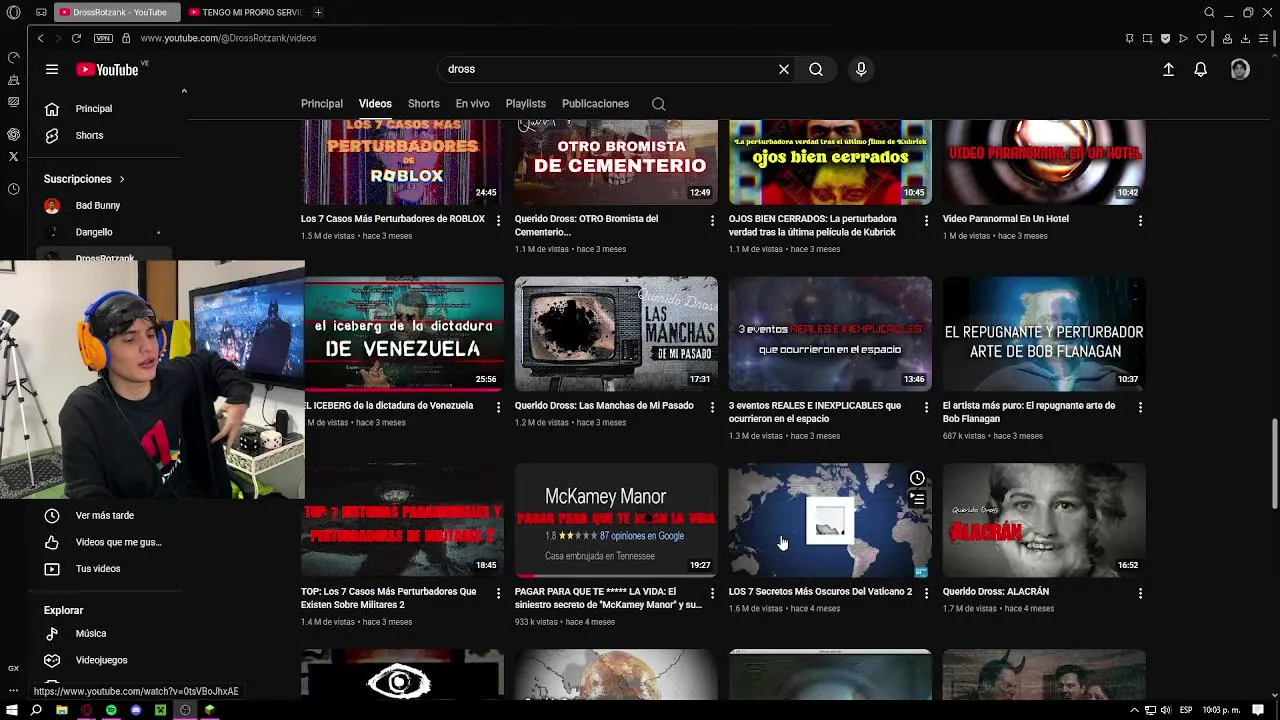Open the create/upload button in header
Screen dimensions: 1280x720
(x=1168, y=69)
